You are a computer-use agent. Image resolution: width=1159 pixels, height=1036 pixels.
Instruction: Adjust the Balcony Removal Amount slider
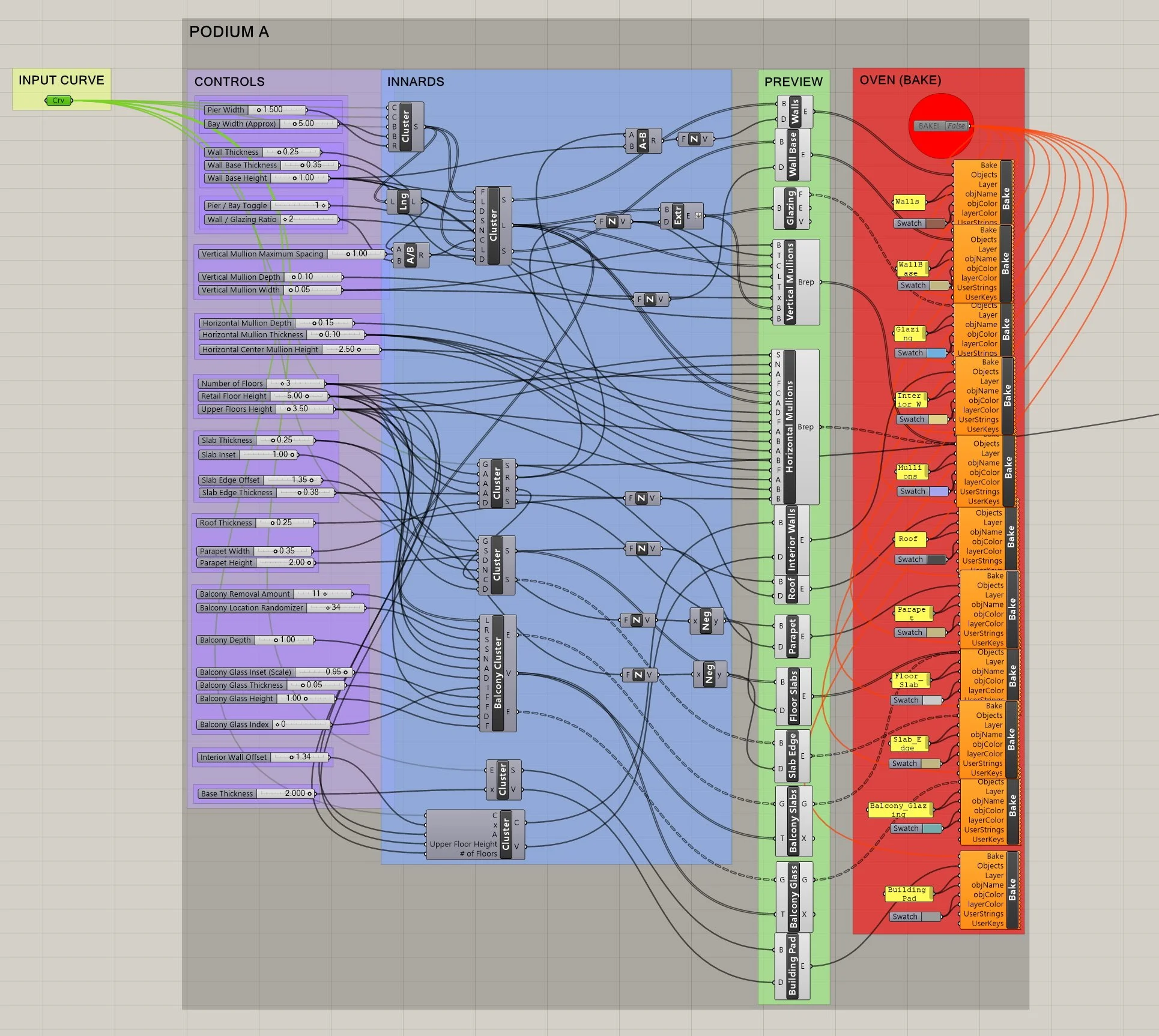pos(274,594)
